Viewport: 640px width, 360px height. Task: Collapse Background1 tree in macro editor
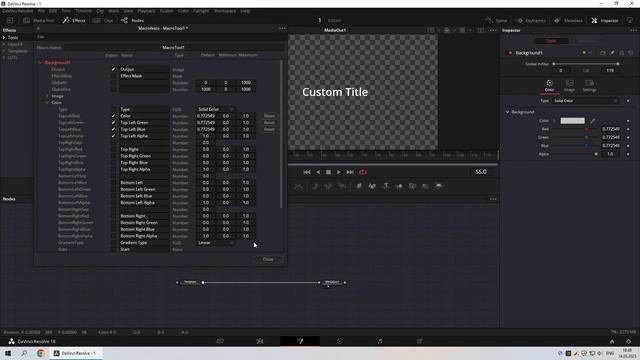[x=40, y=62]
